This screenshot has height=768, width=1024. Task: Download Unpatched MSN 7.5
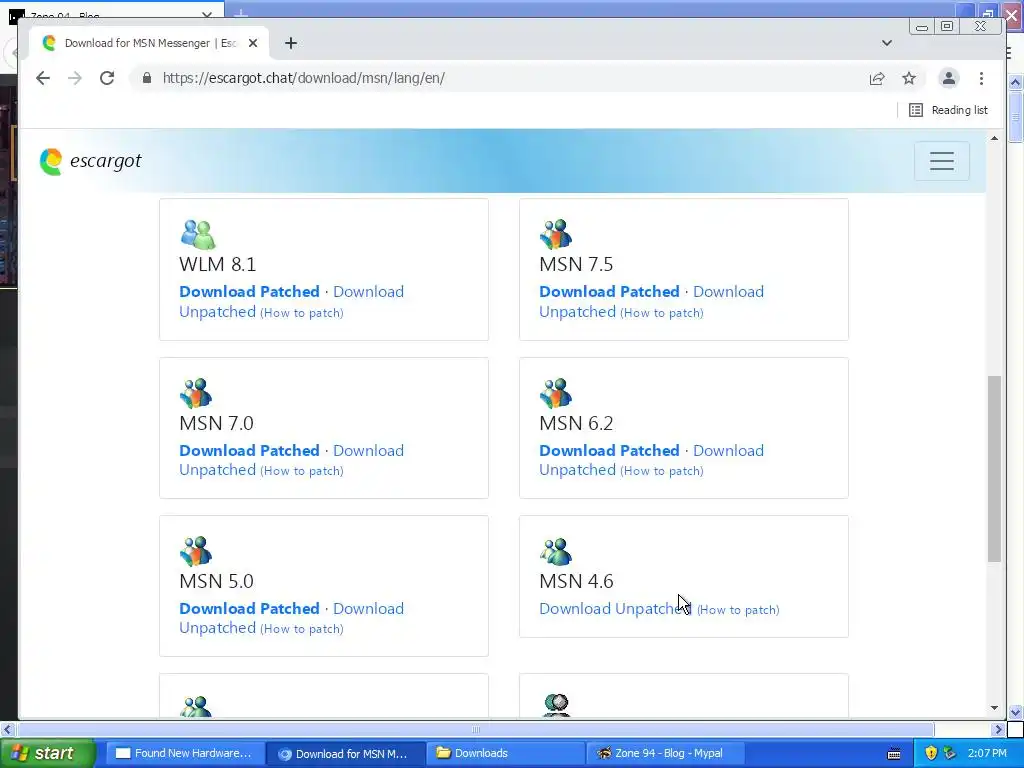pos(728,292)
